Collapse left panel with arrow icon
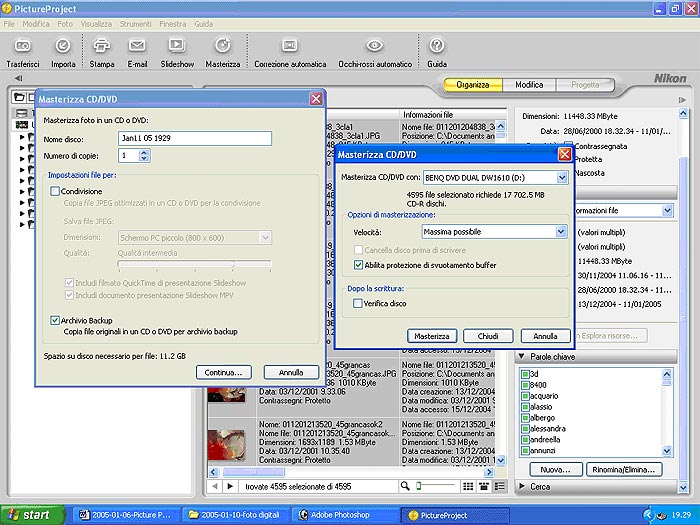 [18, 78]
